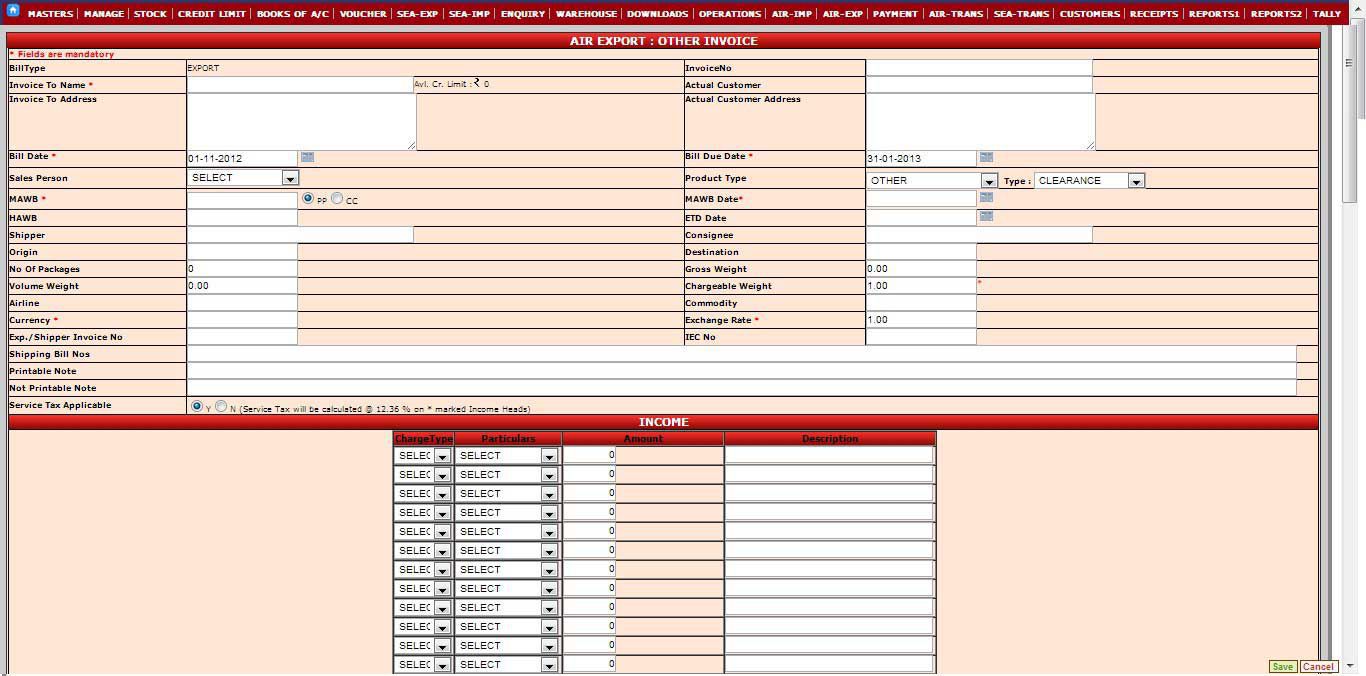Open the calendar picker for Bill Date
Viewport: 1366px width, 676px height.
pos(306,156)
